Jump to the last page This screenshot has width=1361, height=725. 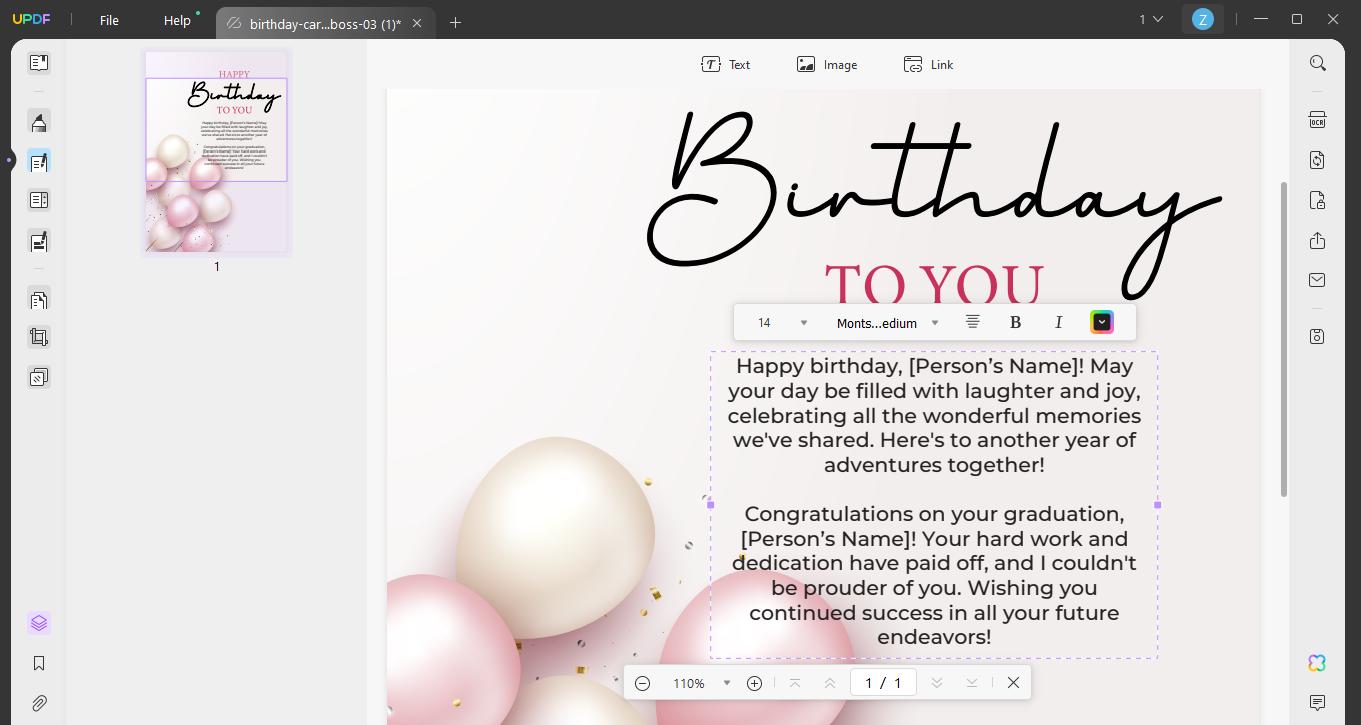(x=971, y=683)
